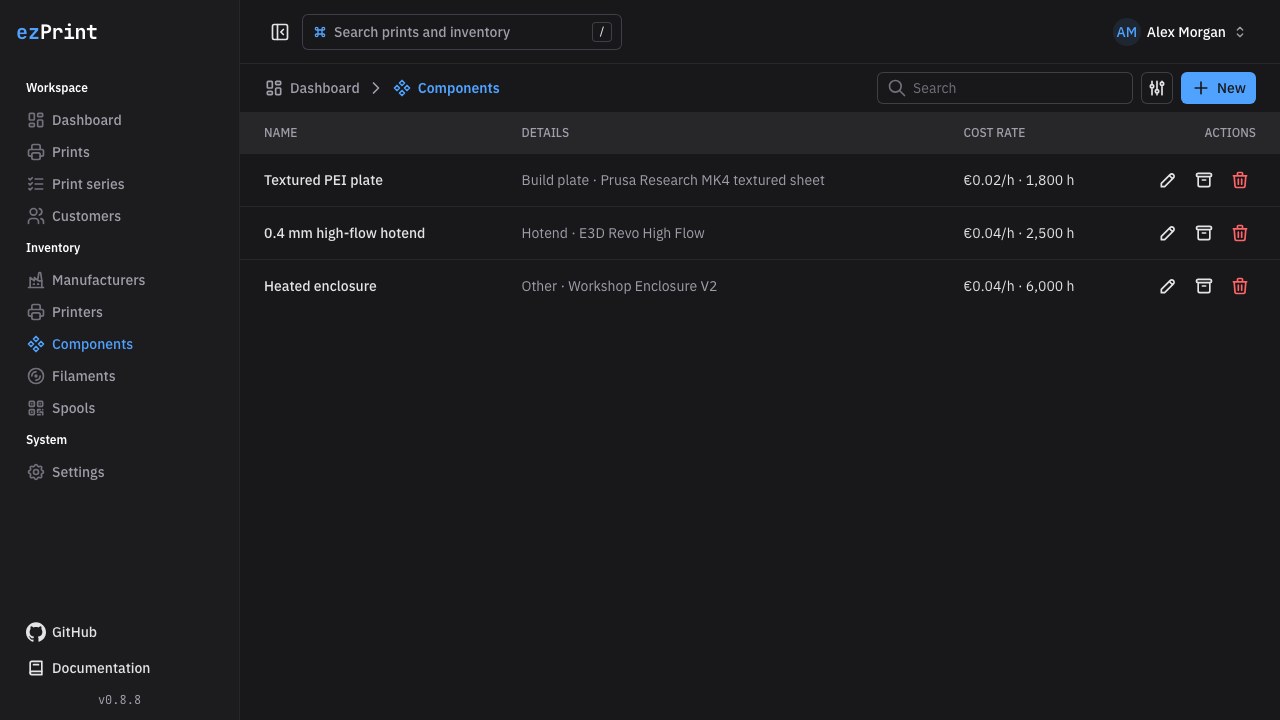Image resolution: width=1280 pixels, height=720 pixels.
Task: Collapse the sidebar panel toggle icon
Action: 280,32
